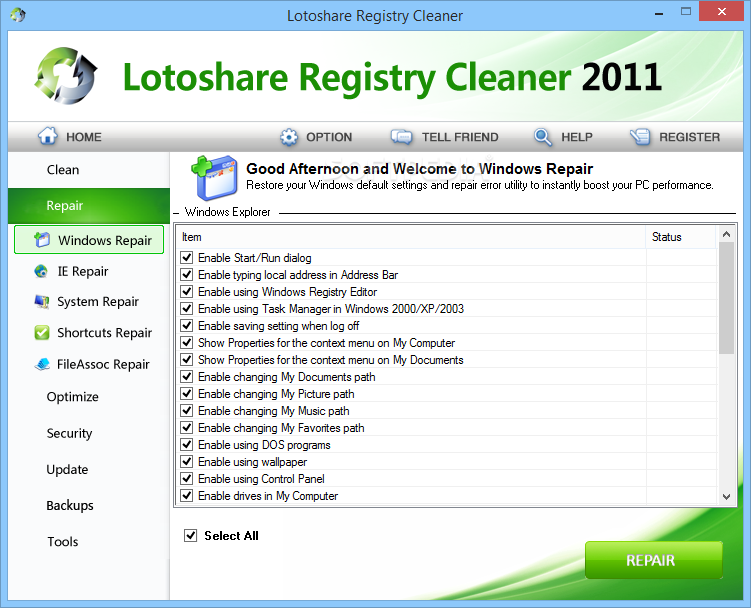
Task: Open the HELP menu item
Action: 563,137
